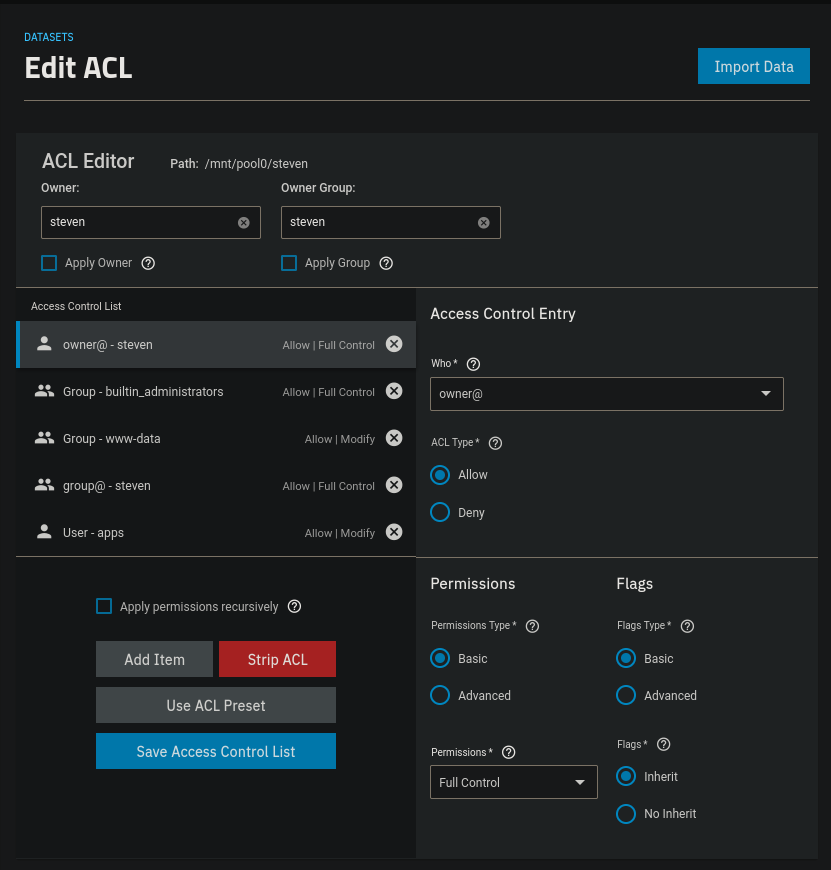The height and width of the screenshot is (870, 831).
Task: Show help for the Who field
Action: 473,364
